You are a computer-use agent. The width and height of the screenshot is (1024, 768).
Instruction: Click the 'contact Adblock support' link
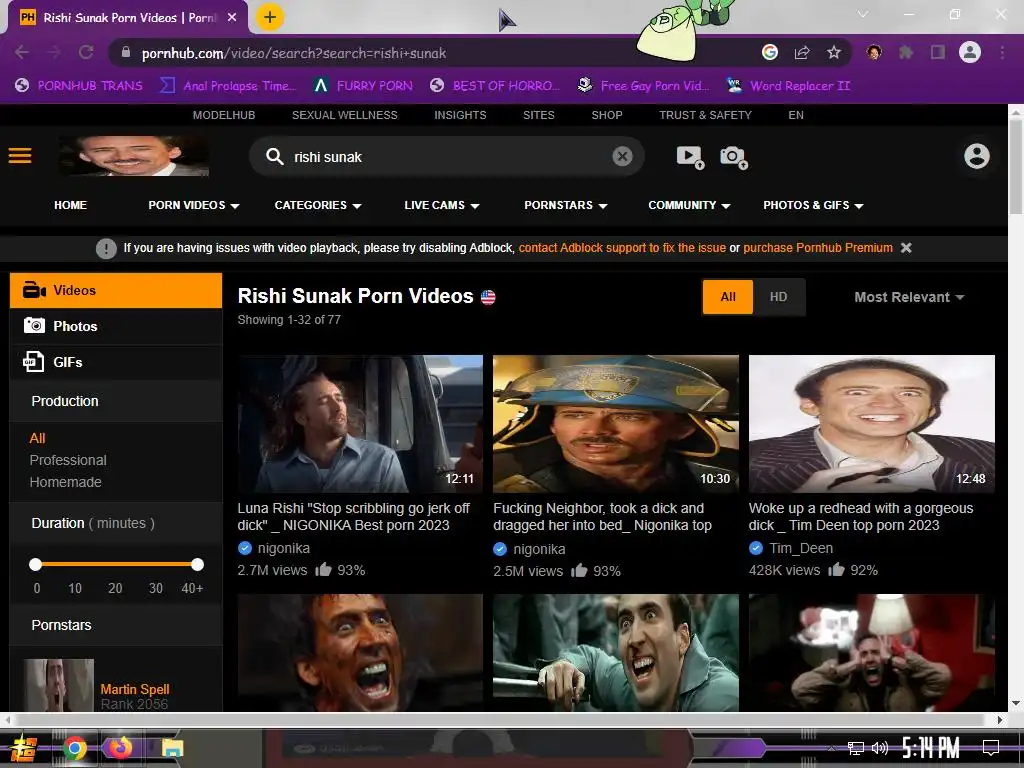622,248
